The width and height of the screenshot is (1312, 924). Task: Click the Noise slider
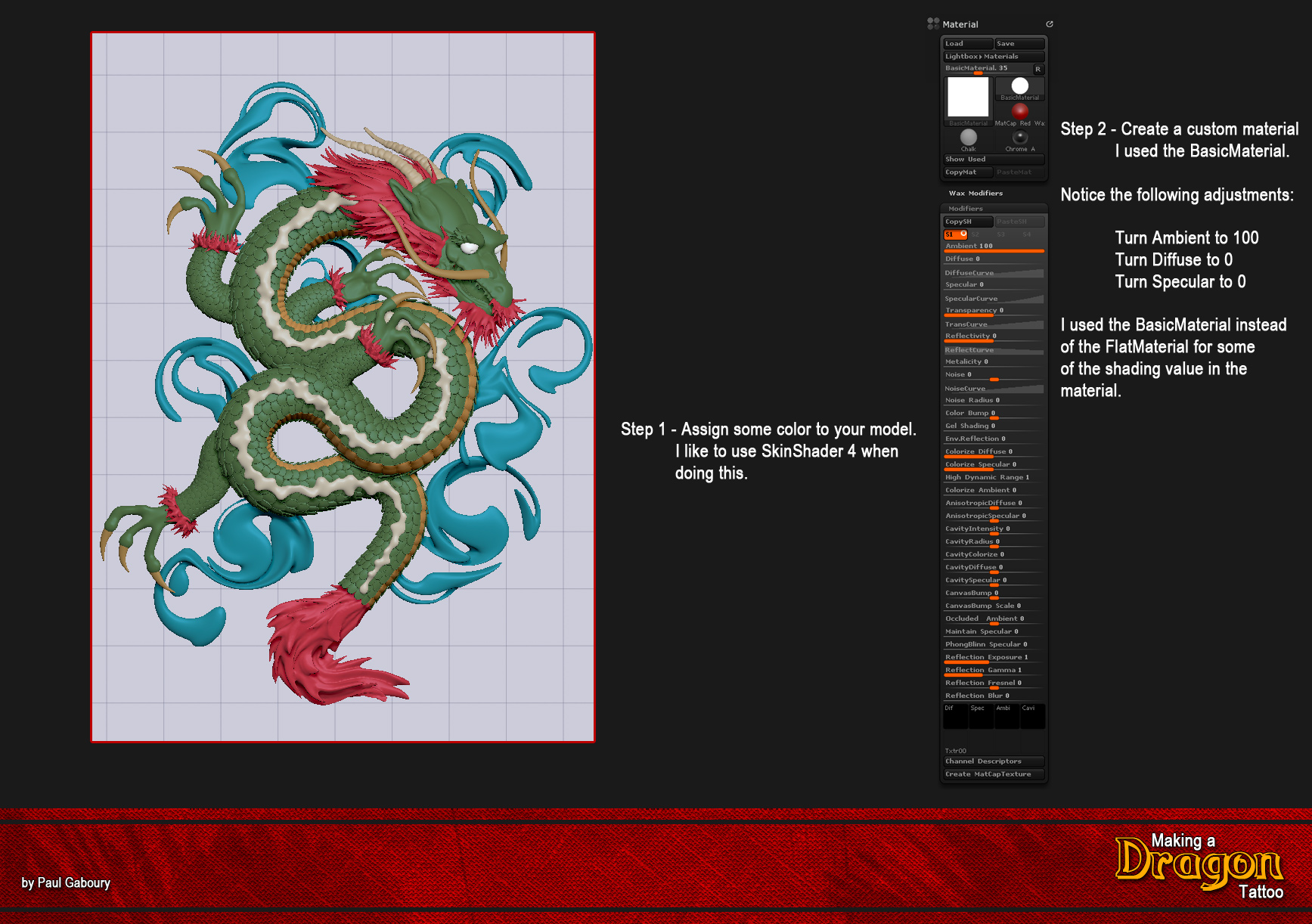994,375
